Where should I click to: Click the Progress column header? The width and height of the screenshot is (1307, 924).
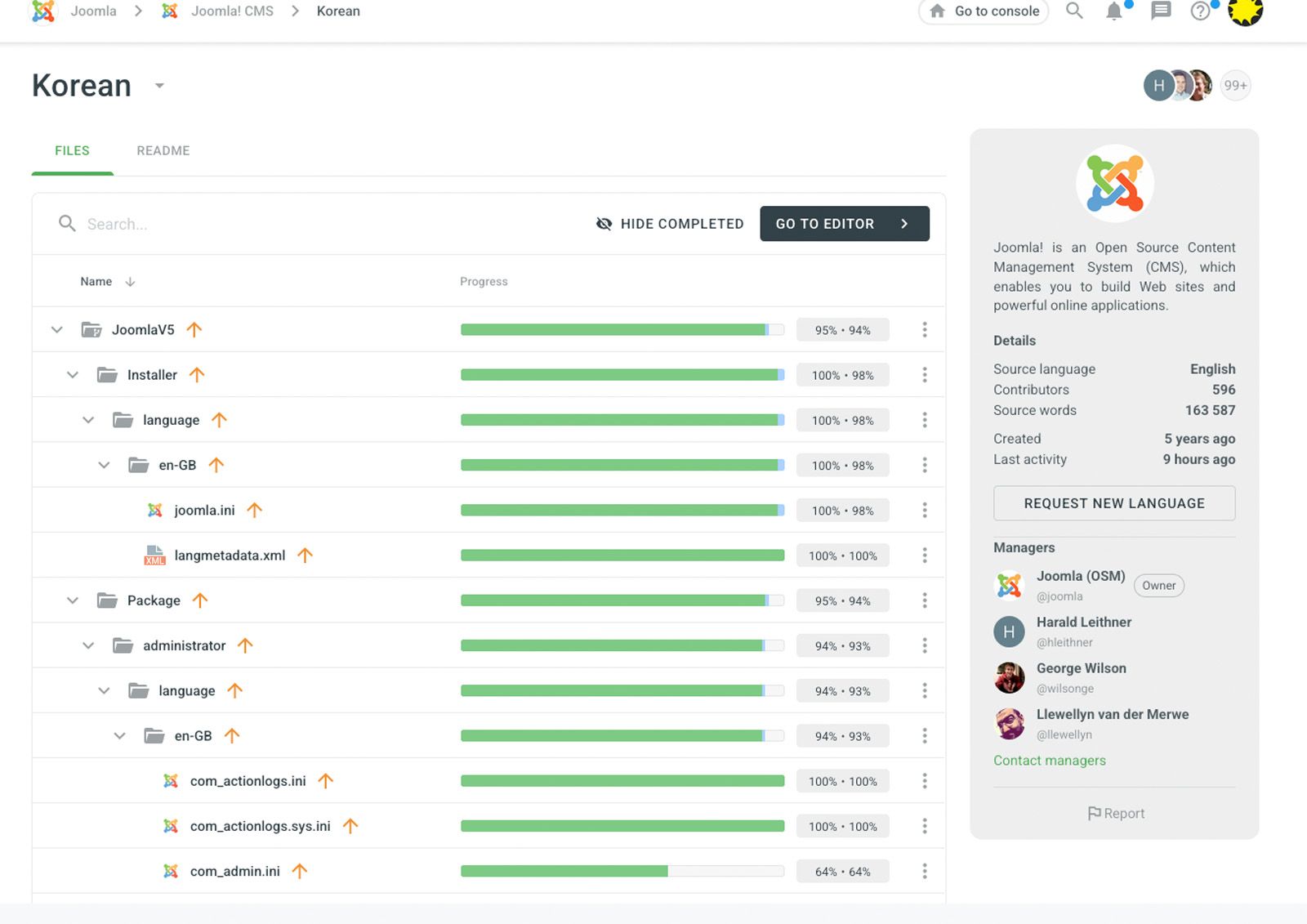click(x=484, y=281)
